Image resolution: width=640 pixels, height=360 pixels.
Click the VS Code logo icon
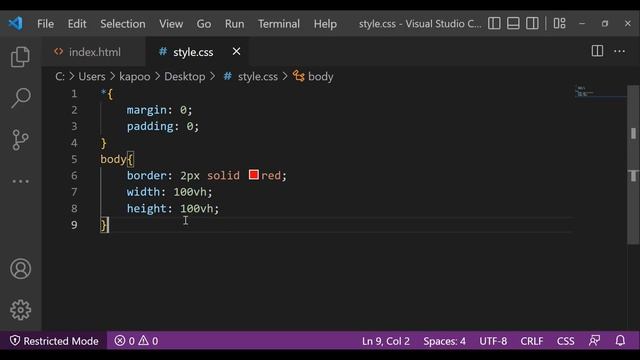click(x=16, y=23)
